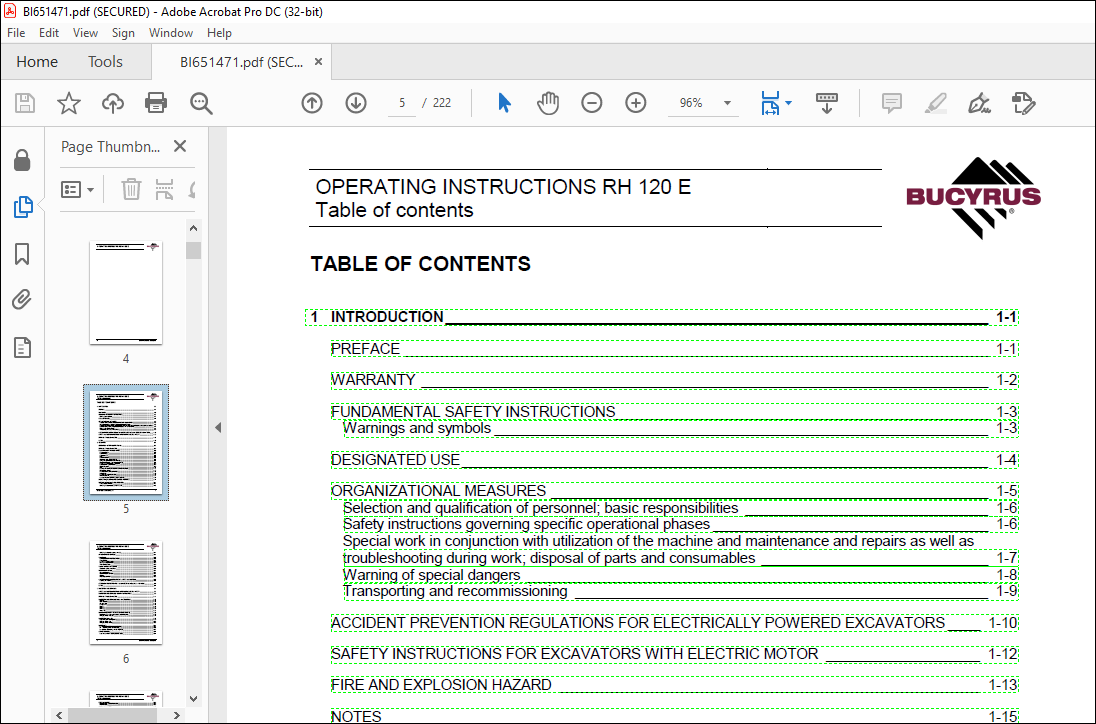Click the page number input field

point(402,103)
